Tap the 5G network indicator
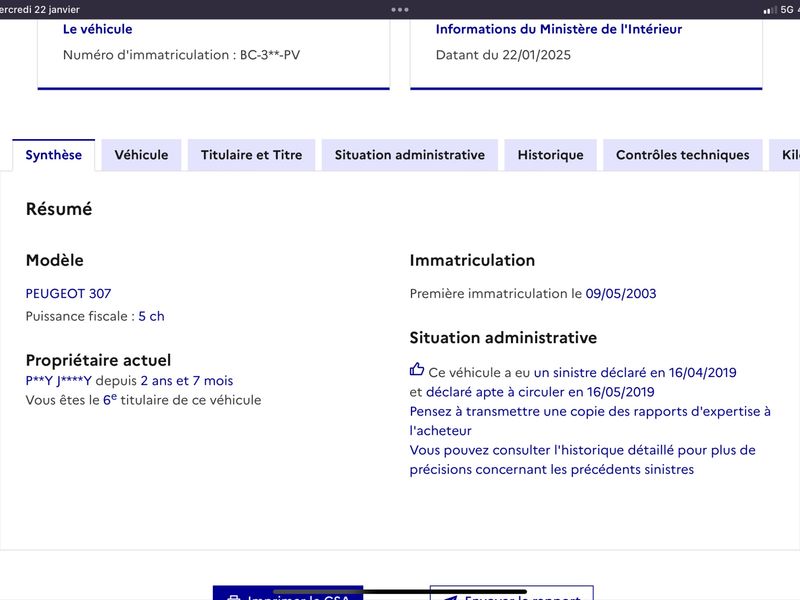The height and width of the screenshot is (600, 800). pos(786,9)
